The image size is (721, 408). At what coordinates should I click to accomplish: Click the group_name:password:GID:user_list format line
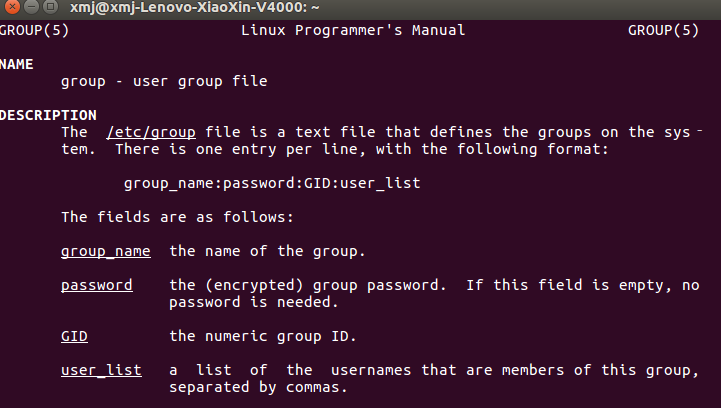(x=271, y=183)
